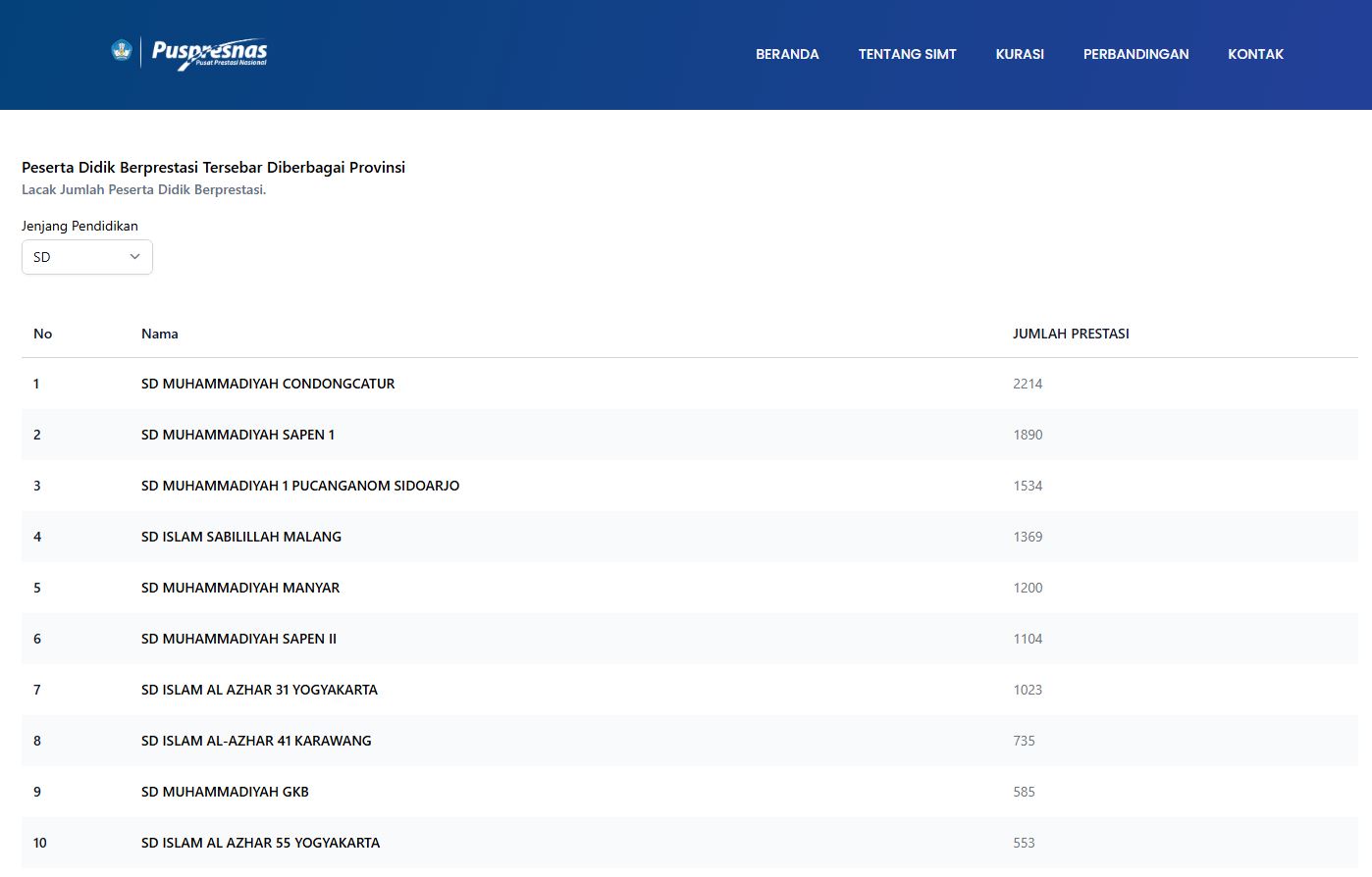Open the KONTAK page
This screenshot has width=1372, height=877.
(x=1255, y=54)
